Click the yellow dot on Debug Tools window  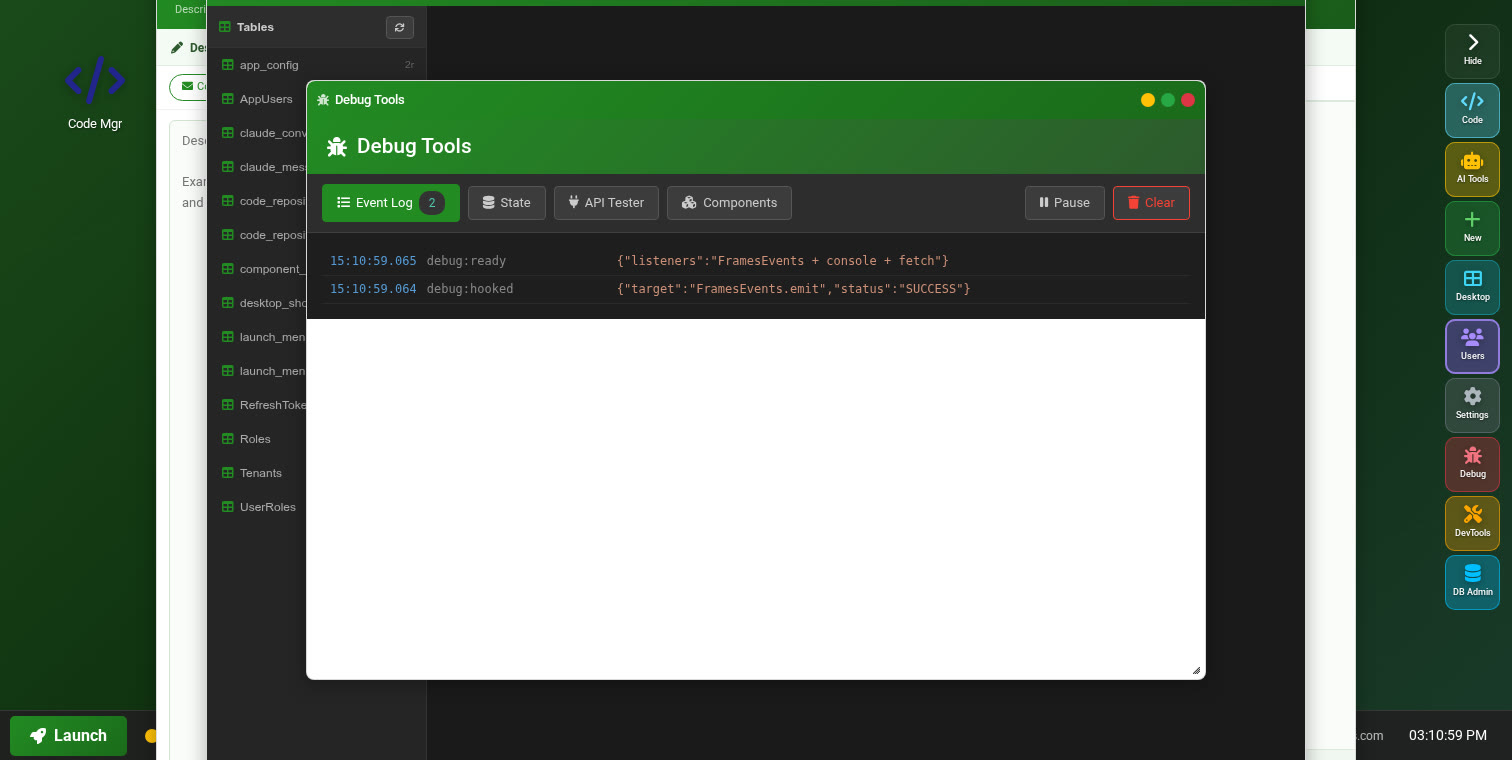1147,100
